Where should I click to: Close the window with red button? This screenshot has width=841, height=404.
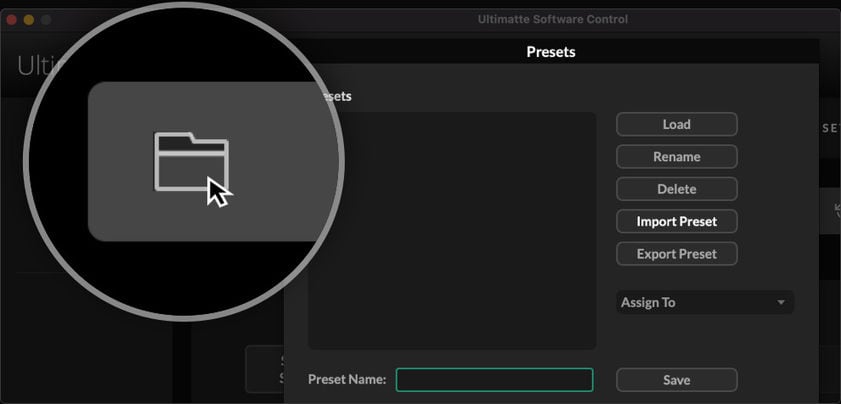click(x=12, y=19)
